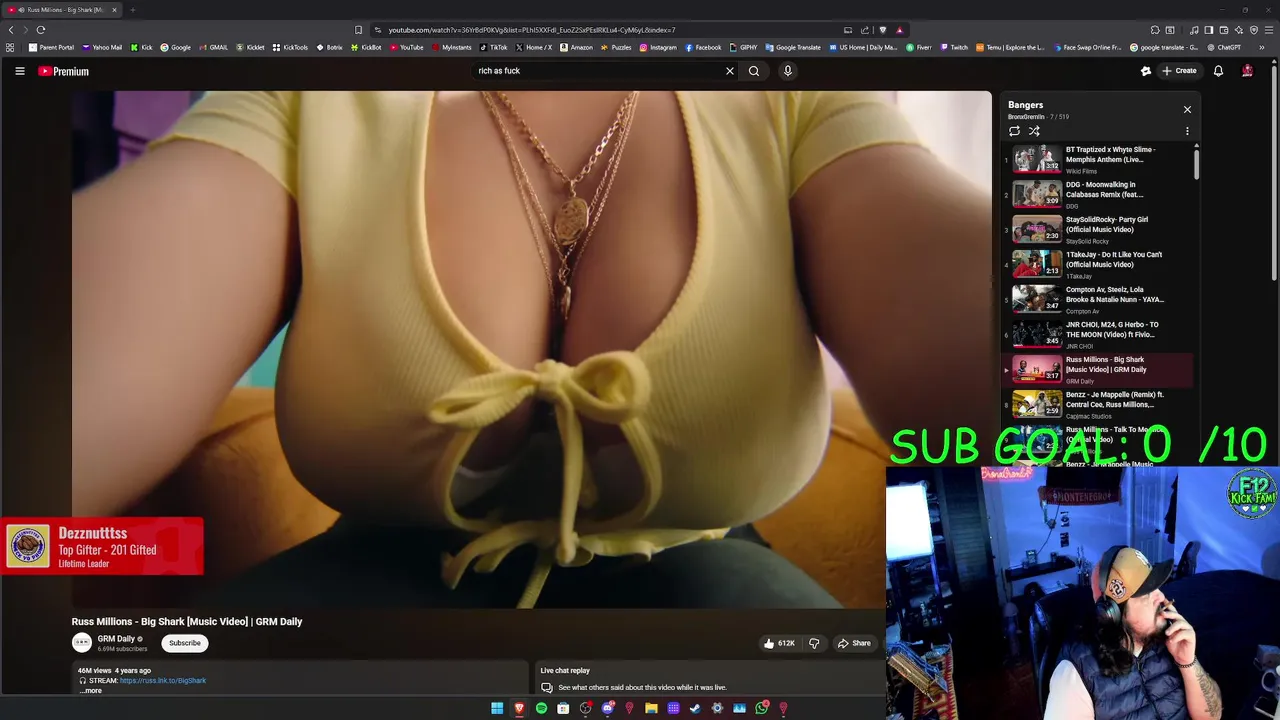Open Kick bookmark
The image size is (1280, 720).
tap(142, 47)
